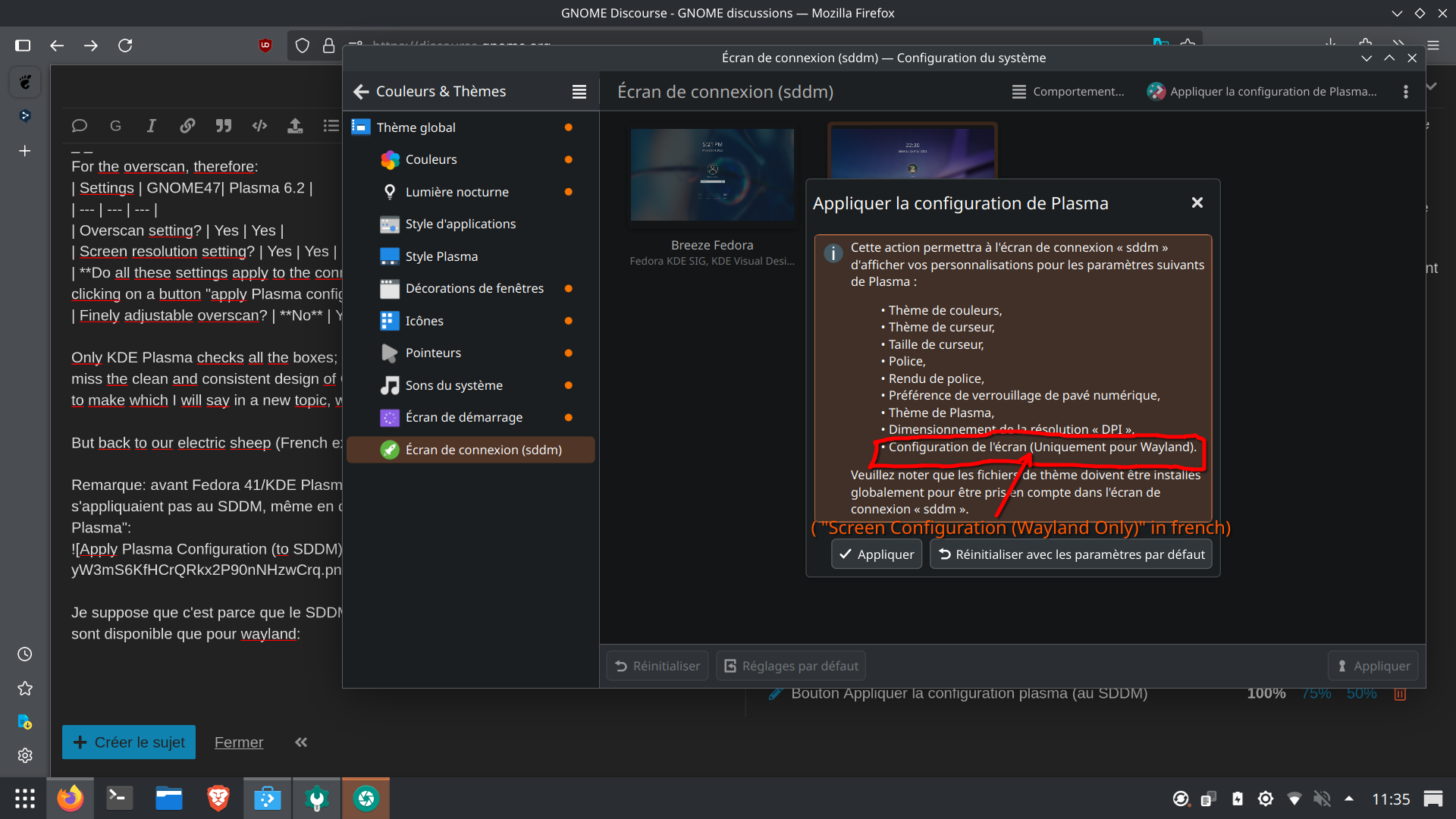Open Comportement... toolbar option
Image resolution: width=1456 pixels, height=819 pixels.
[1068, 92]
